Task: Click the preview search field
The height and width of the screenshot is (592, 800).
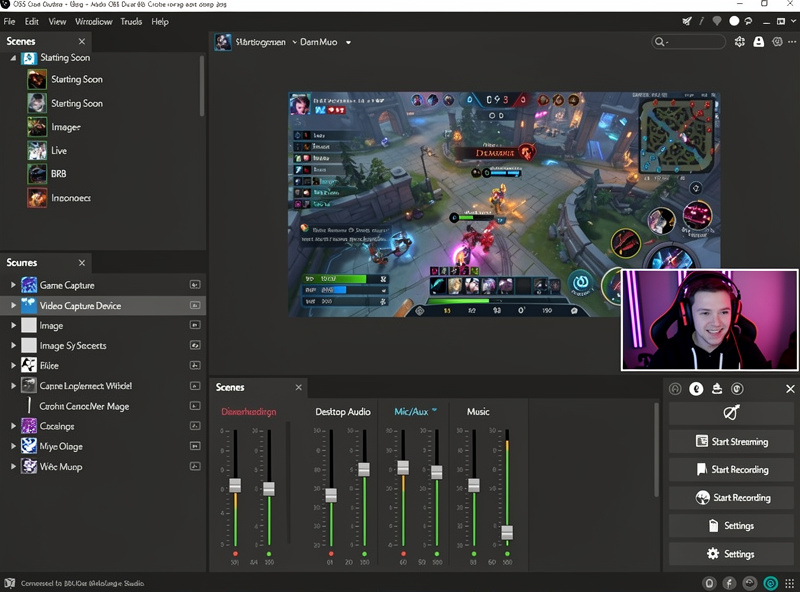Action: [689, 42]
